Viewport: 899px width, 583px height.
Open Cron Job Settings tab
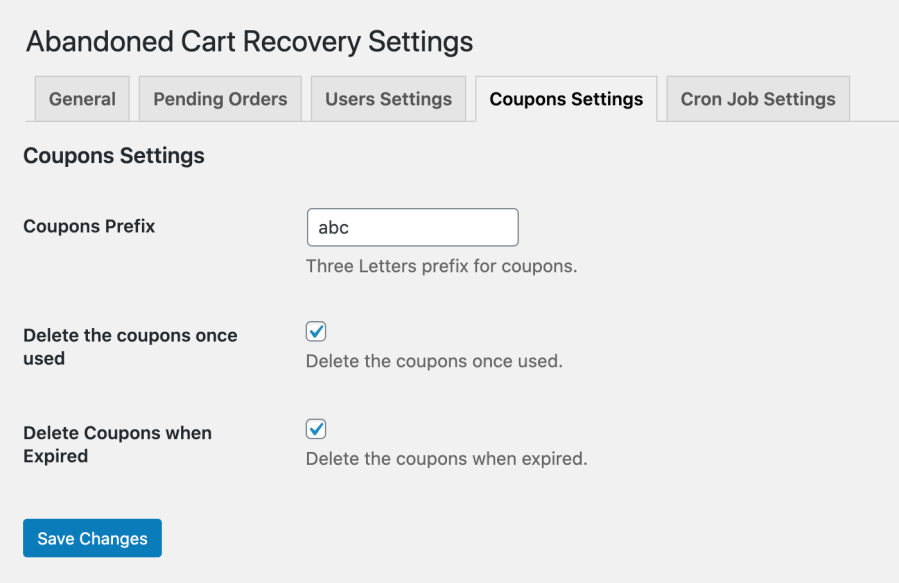758,99
